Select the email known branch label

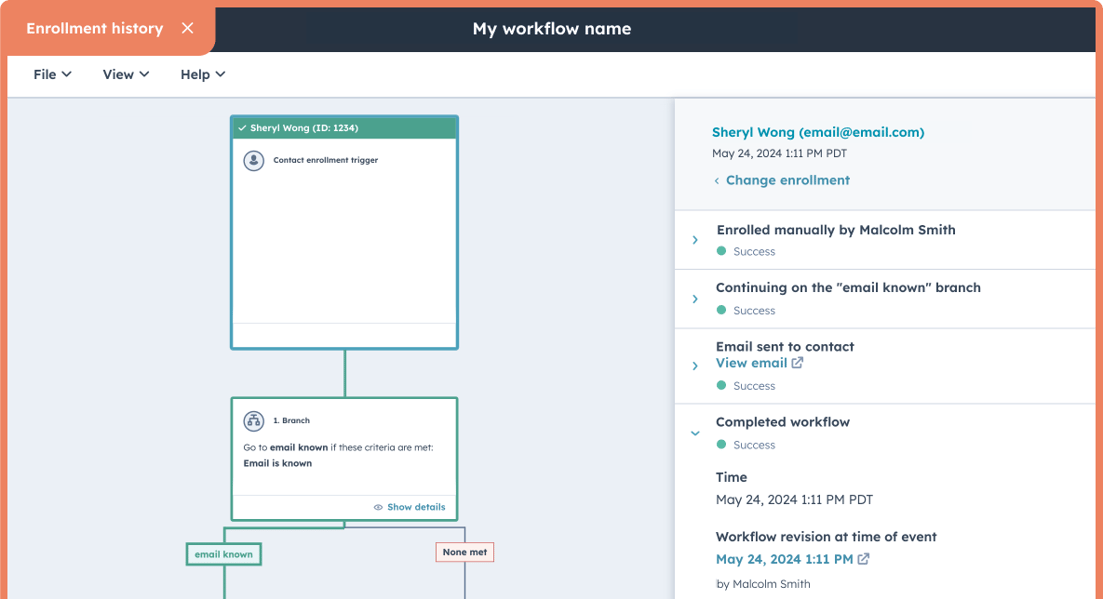click(x=223, y=553)
